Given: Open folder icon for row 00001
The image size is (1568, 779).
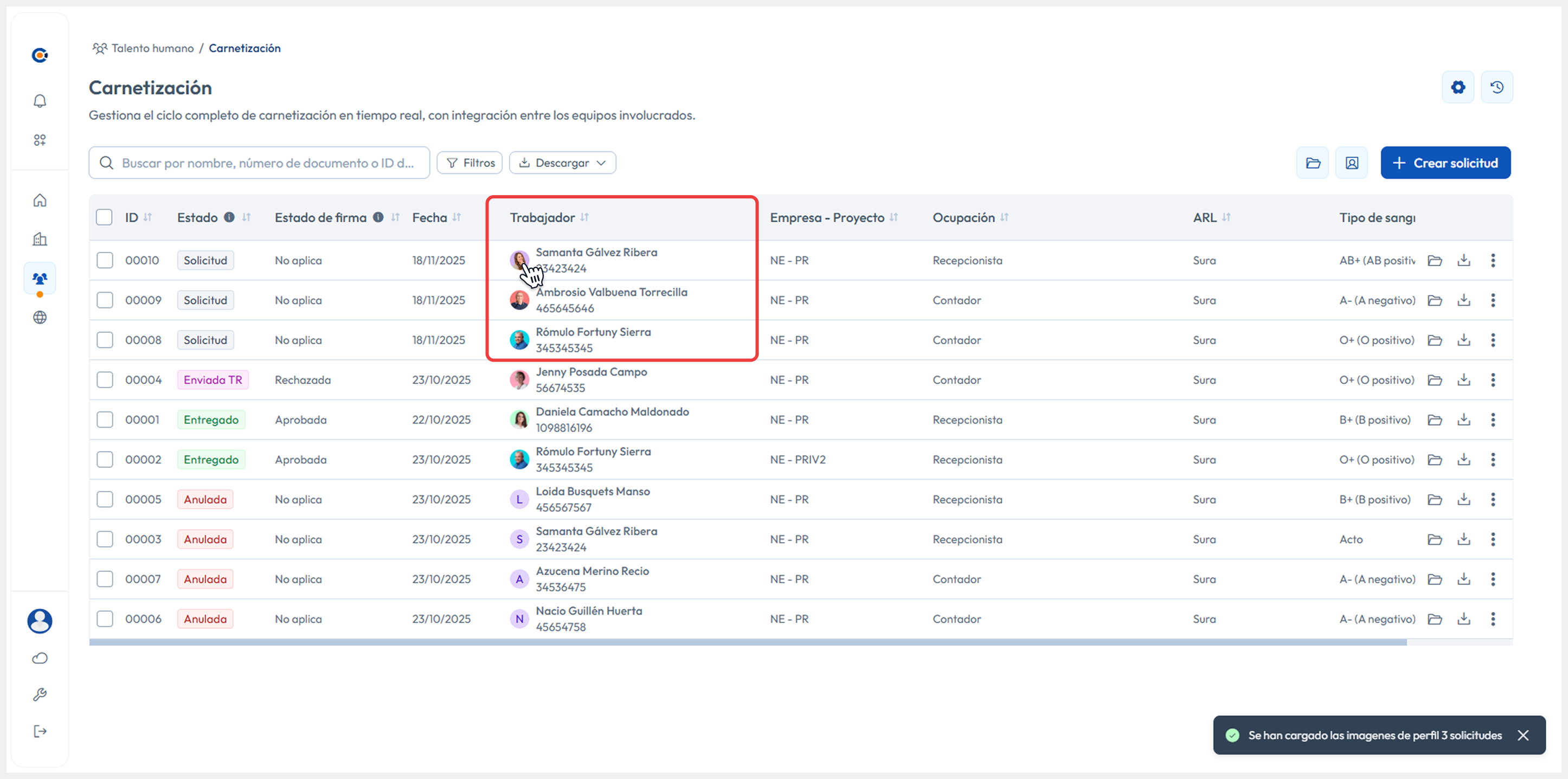Looking at the screenshot, I should coord(1435,420).
